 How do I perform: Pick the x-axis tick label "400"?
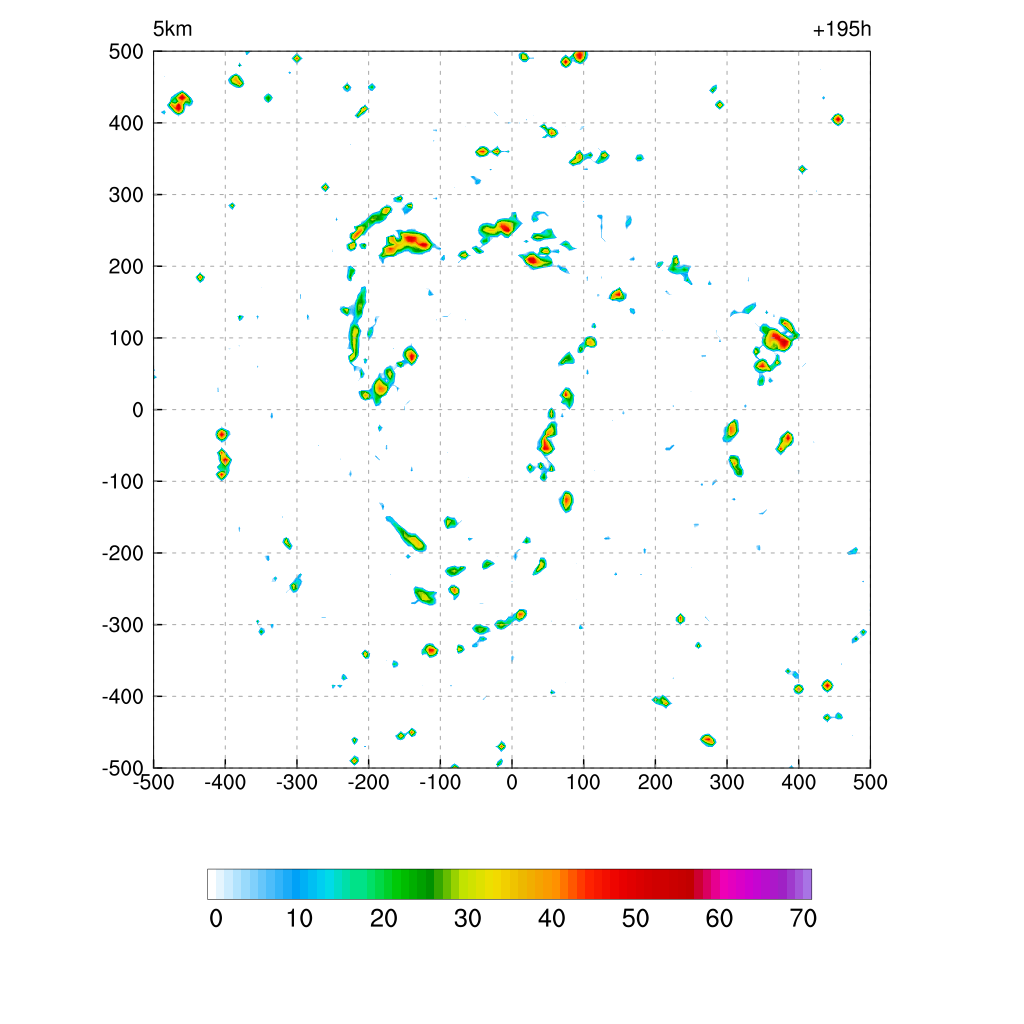click(799, 782)
